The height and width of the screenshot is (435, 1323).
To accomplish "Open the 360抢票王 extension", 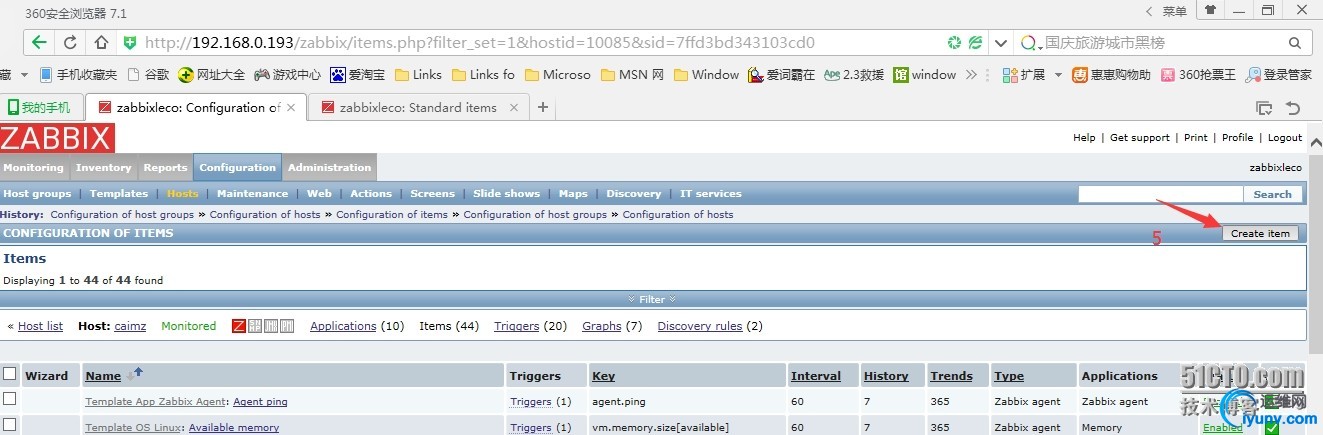I will (1198, 74).
